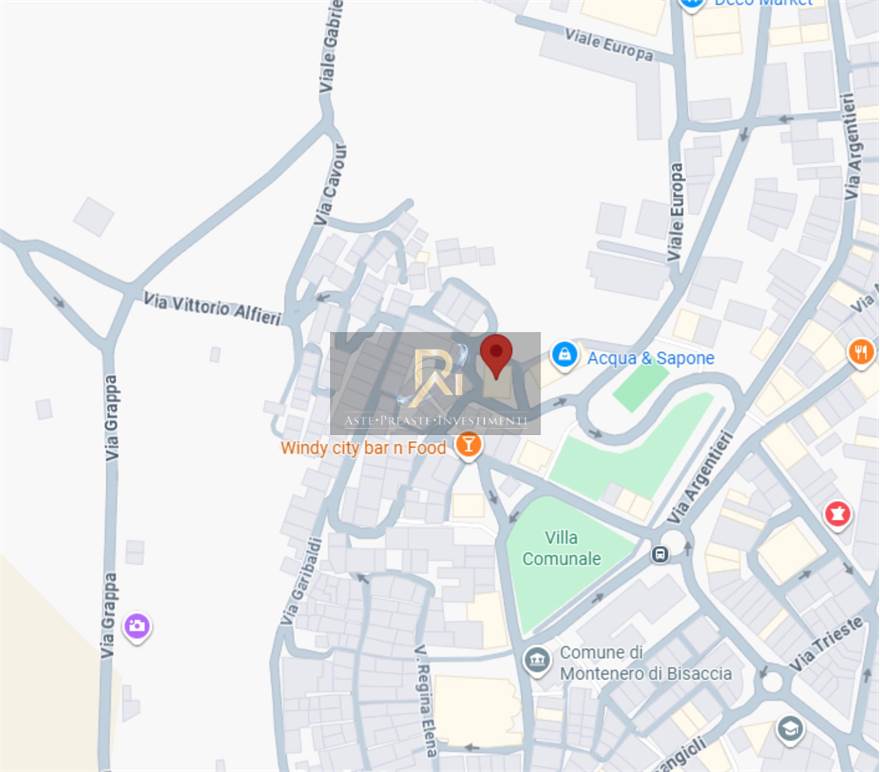Select the red pharmacy marker icon
Screen dimensions: 880x772
(x=837, y=514)
